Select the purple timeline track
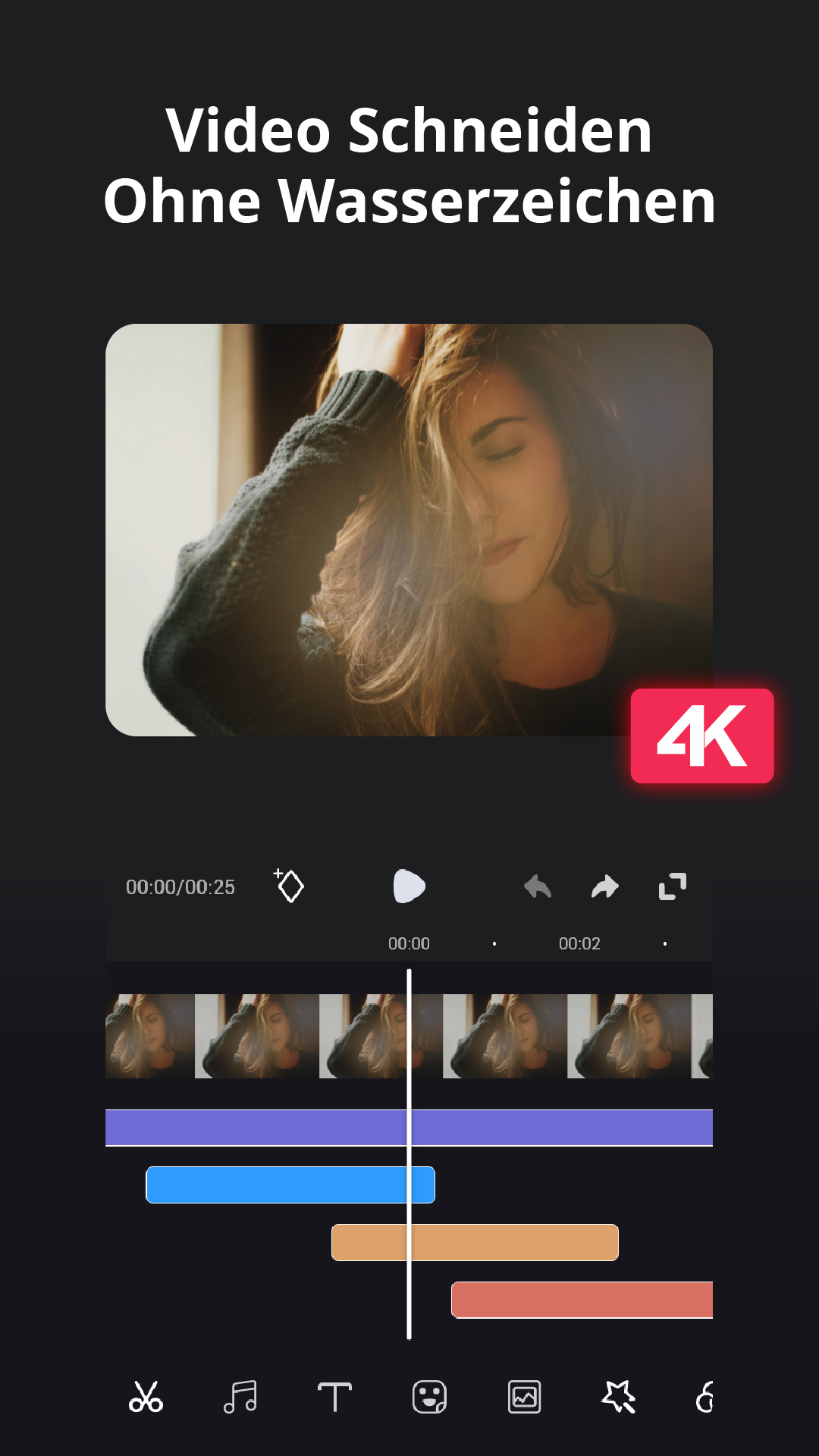This screenshot has height=1456, width=819. pos(409,1128)
